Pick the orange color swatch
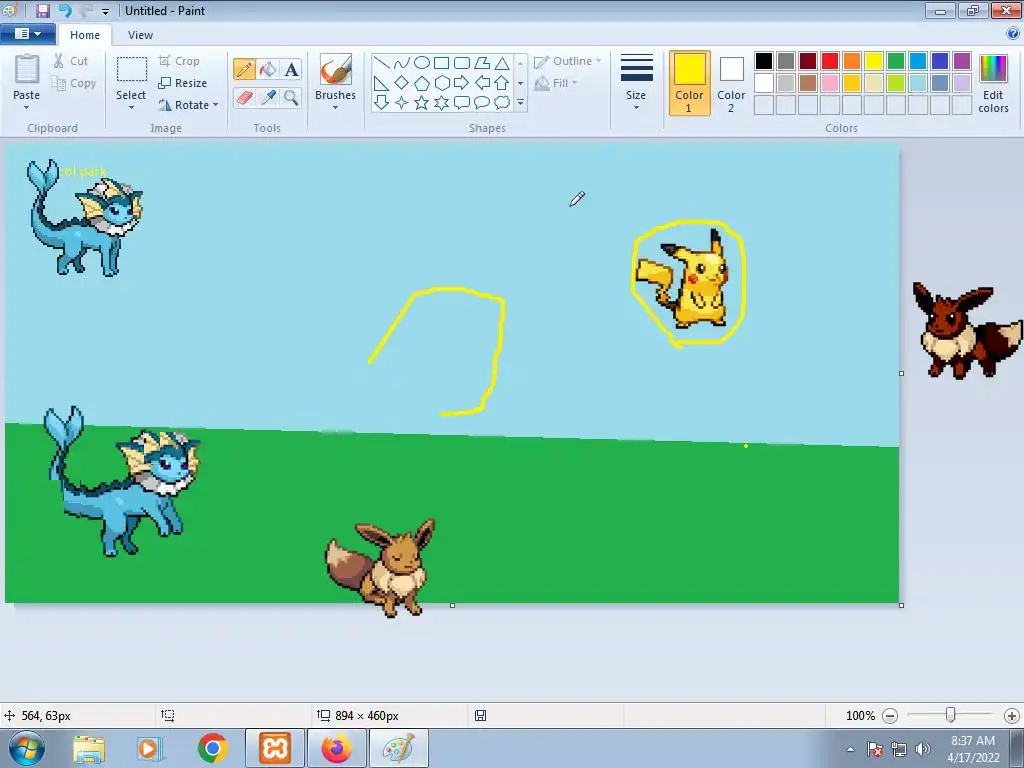This screenshot has height=768, width=1024. 852,61
